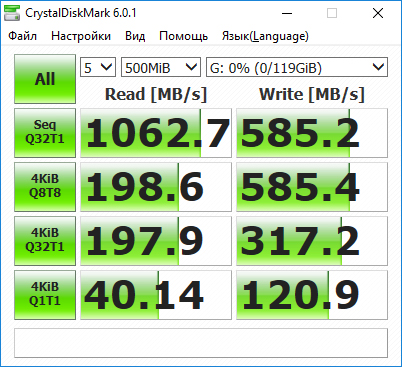Open the Помощь menu

183,36
